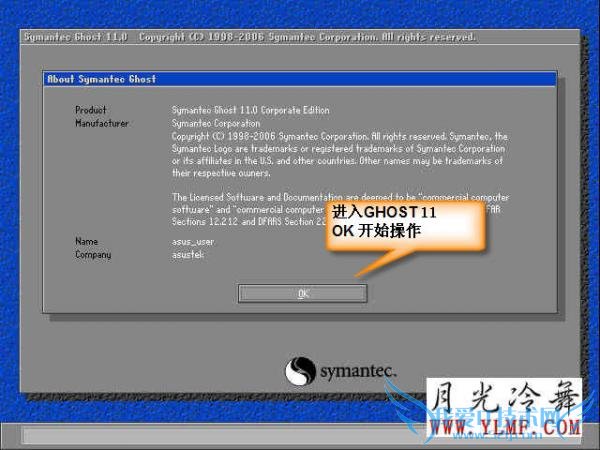The width and height of the screenshot is (600, 450).
Task: Select the Manufacturer label
Action: click(x=102, y=123)
